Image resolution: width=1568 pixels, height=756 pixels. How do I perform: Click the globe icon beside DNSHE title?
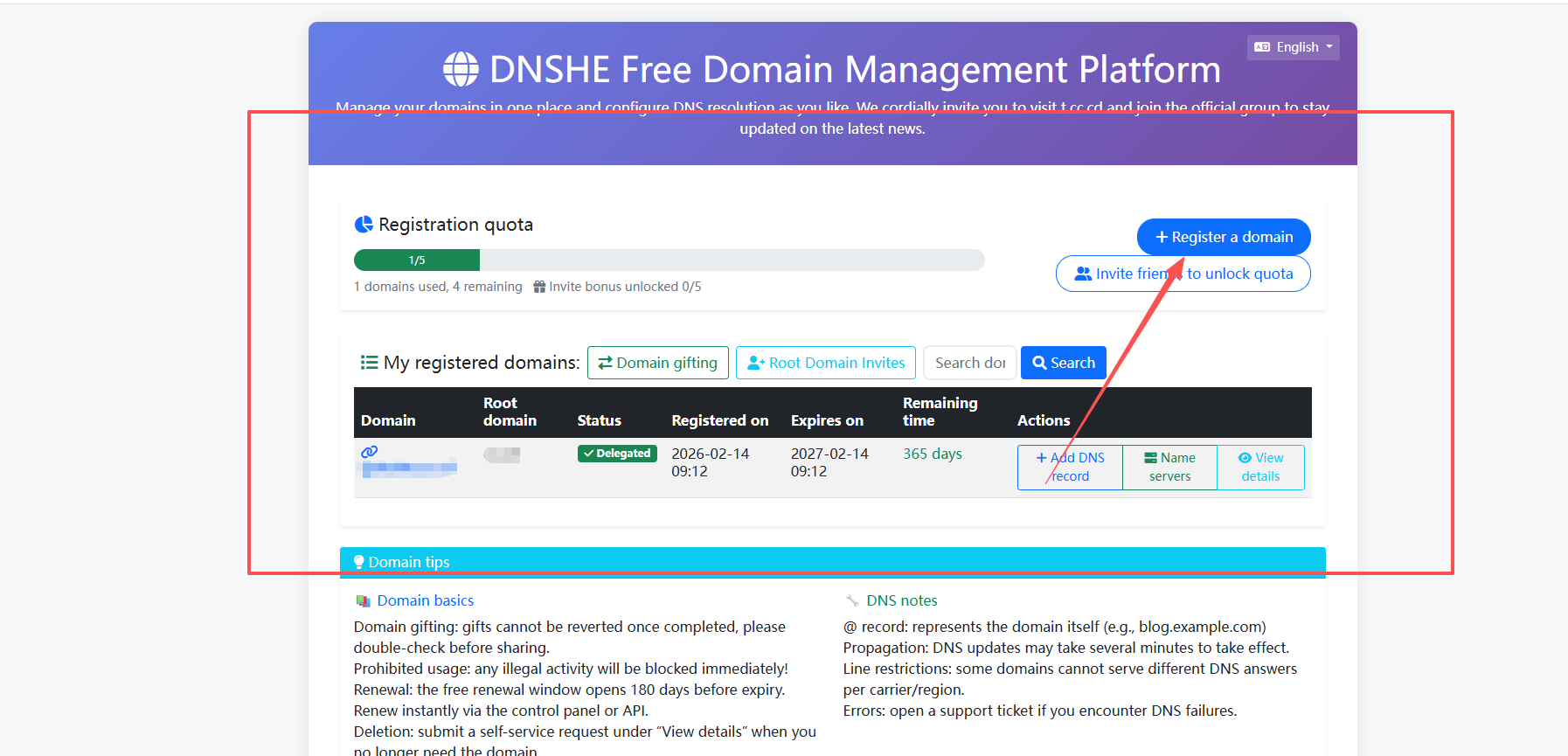click(461, 69)
